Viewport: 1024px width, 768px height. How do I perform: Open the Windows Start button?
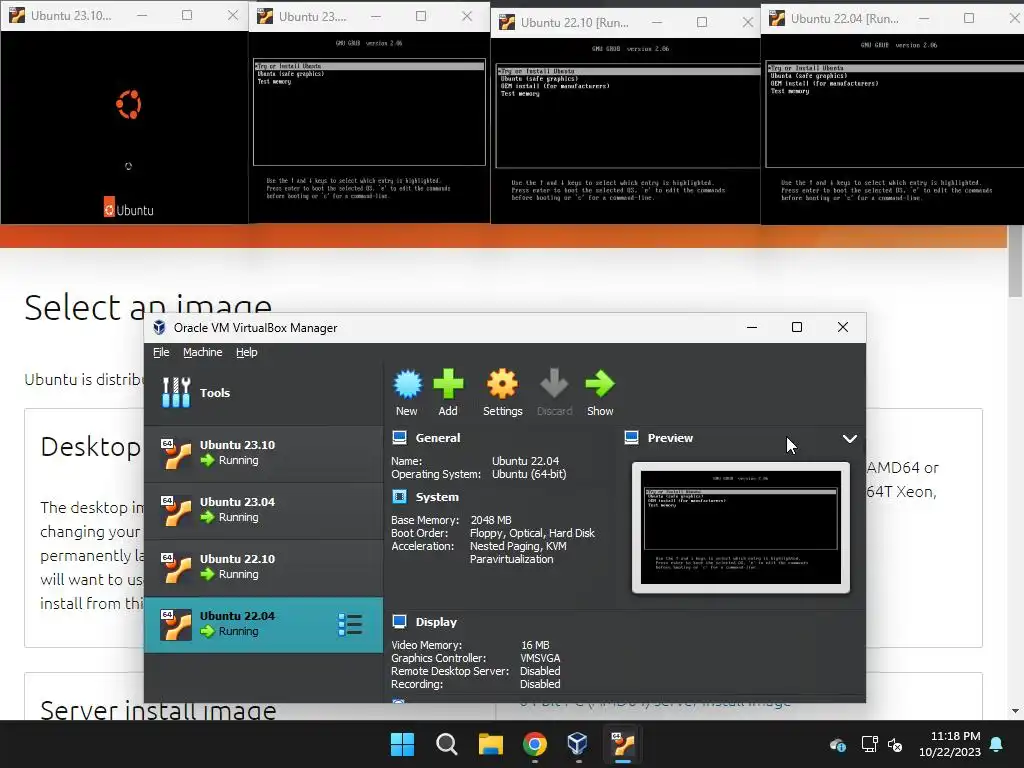click(402, 744)
